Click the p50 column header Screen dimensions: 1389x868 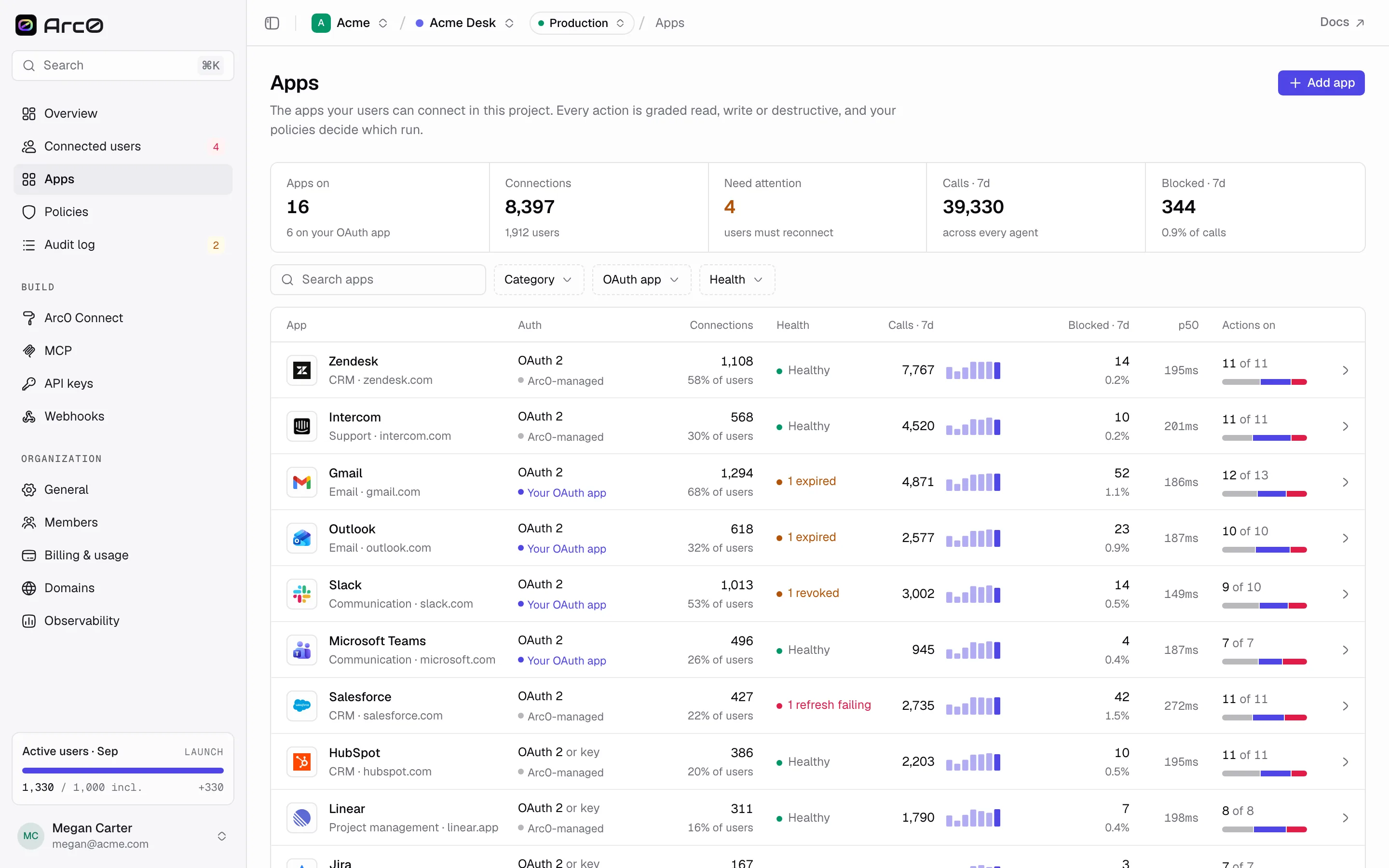pyautogui.click(x=1188, y=325)
